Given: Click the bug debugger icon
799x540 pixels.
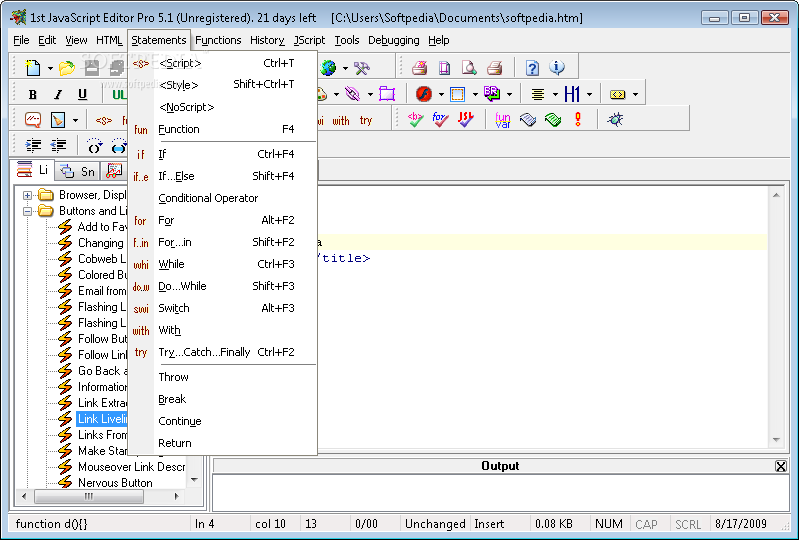Looking at the screenshot, I should [616, 120].
